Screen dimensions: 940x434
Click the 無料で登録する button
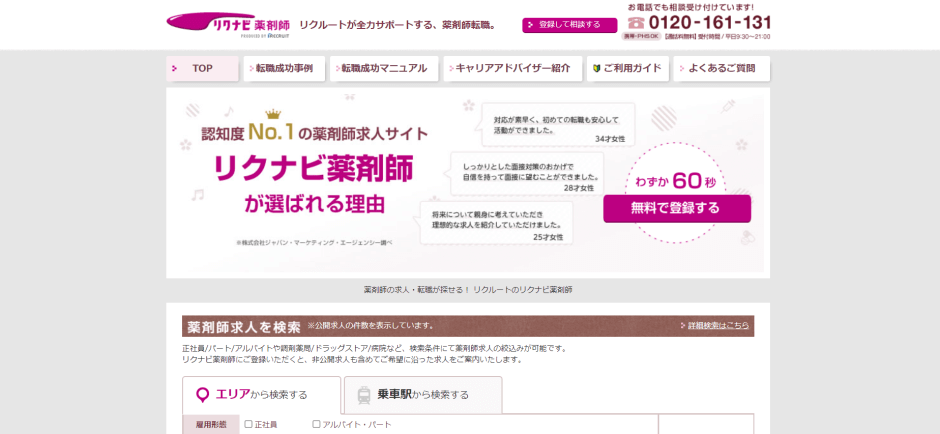click(677, 209)
